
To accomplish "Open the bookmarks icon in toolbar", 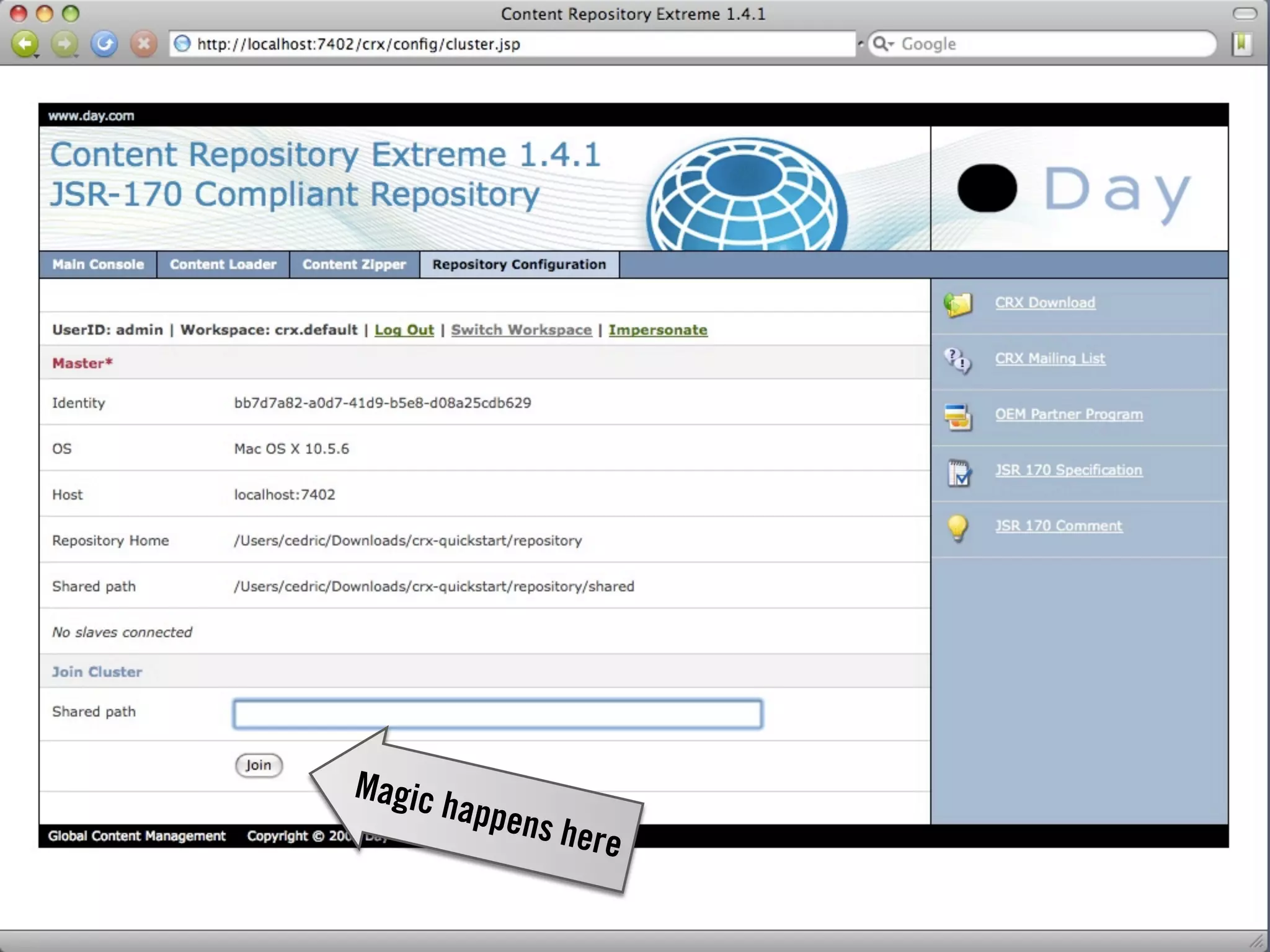I will [x=1242, y=44].
